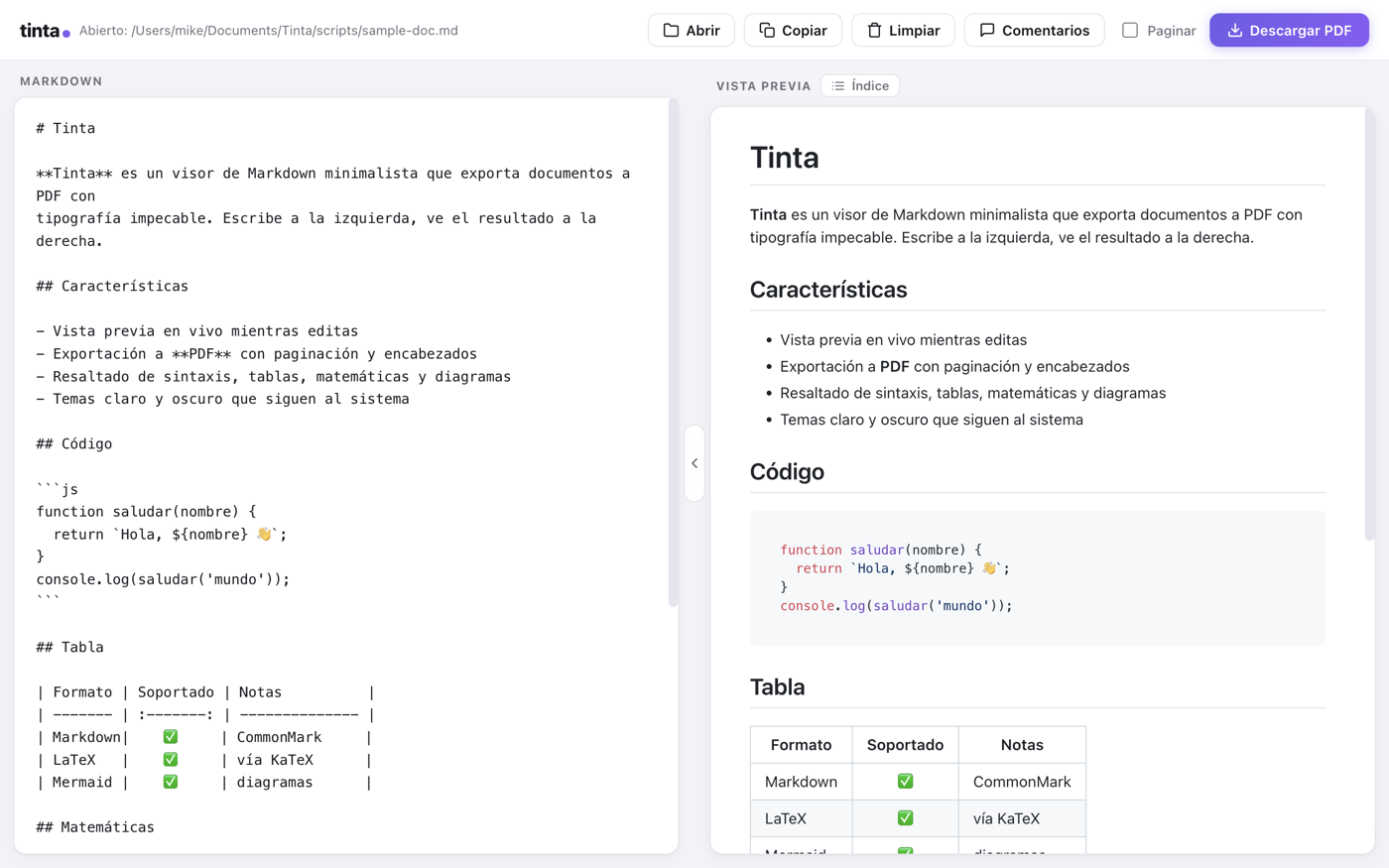Collapse the Markdown editor with the chevron
The height and width of the screenshot is (868, 1389).
(694, 463)
